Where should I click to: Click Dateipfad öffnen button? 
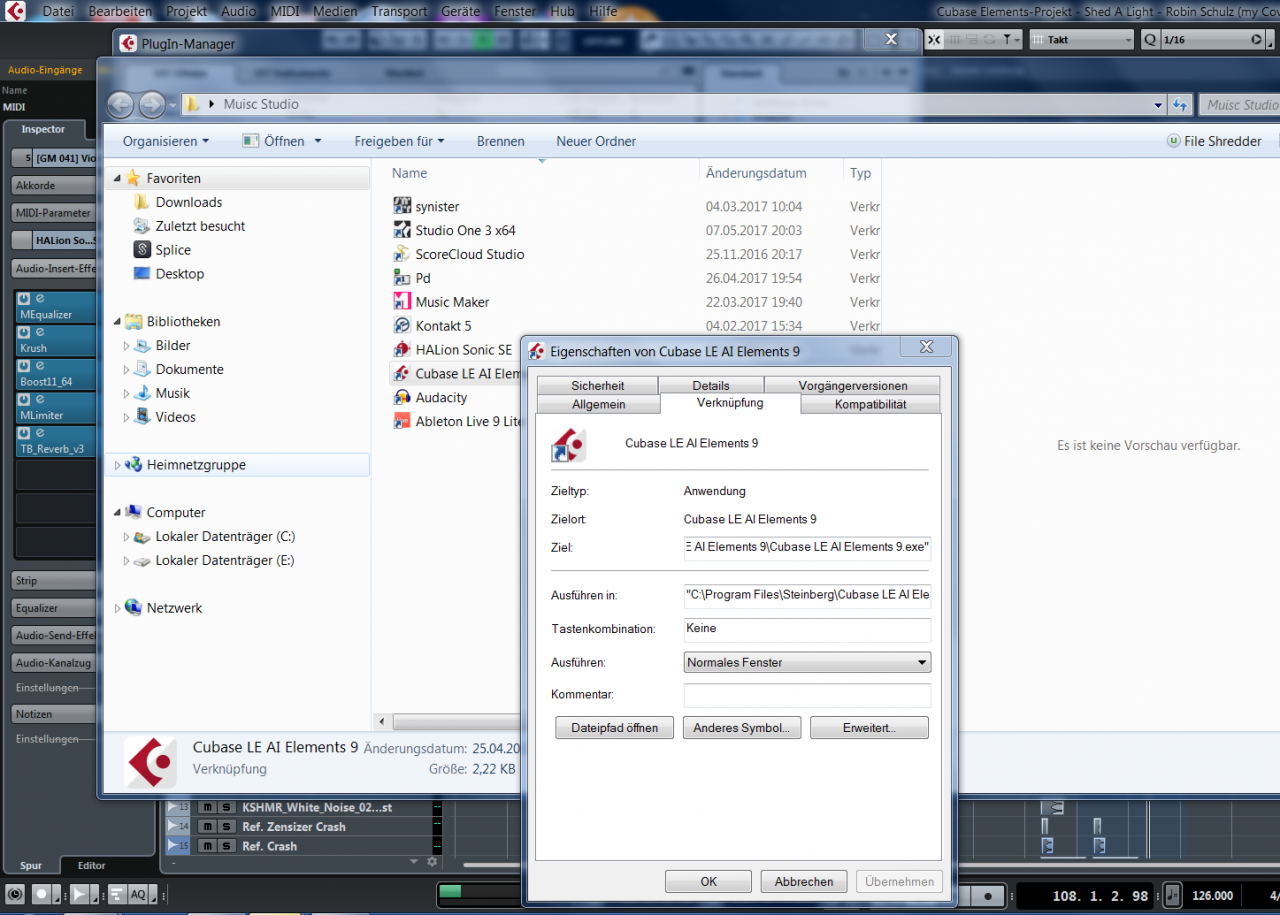point(614,728)
